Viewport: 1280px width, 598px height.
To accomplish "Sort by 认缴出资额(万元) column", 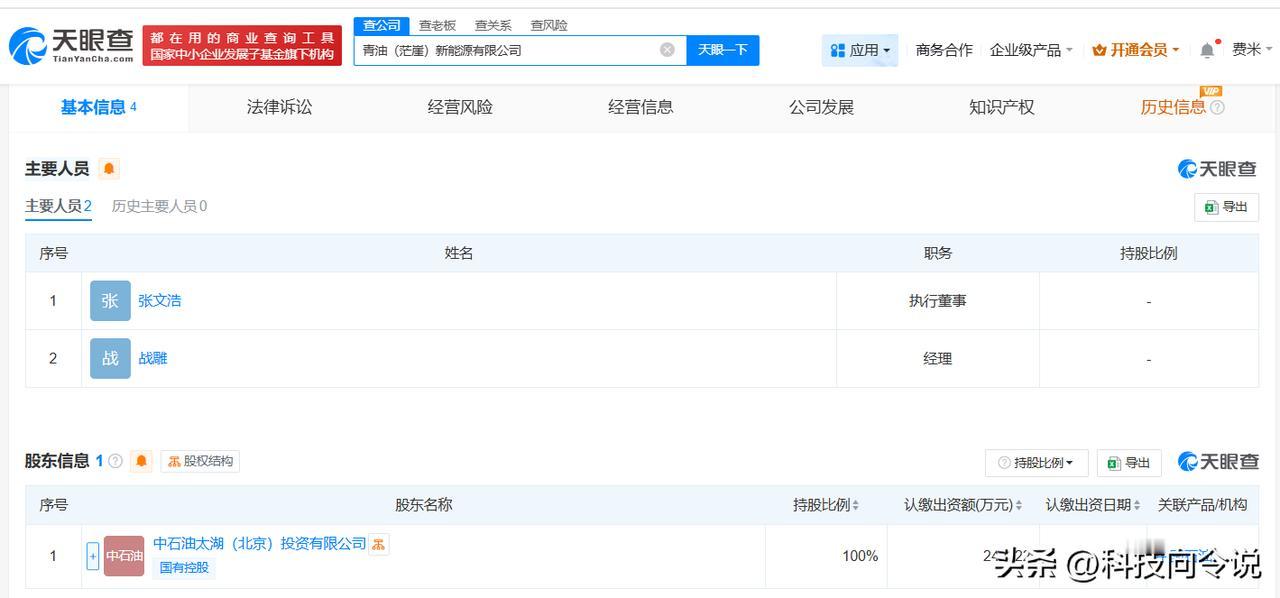I will pyautogui.click(x=1019, y=506).
